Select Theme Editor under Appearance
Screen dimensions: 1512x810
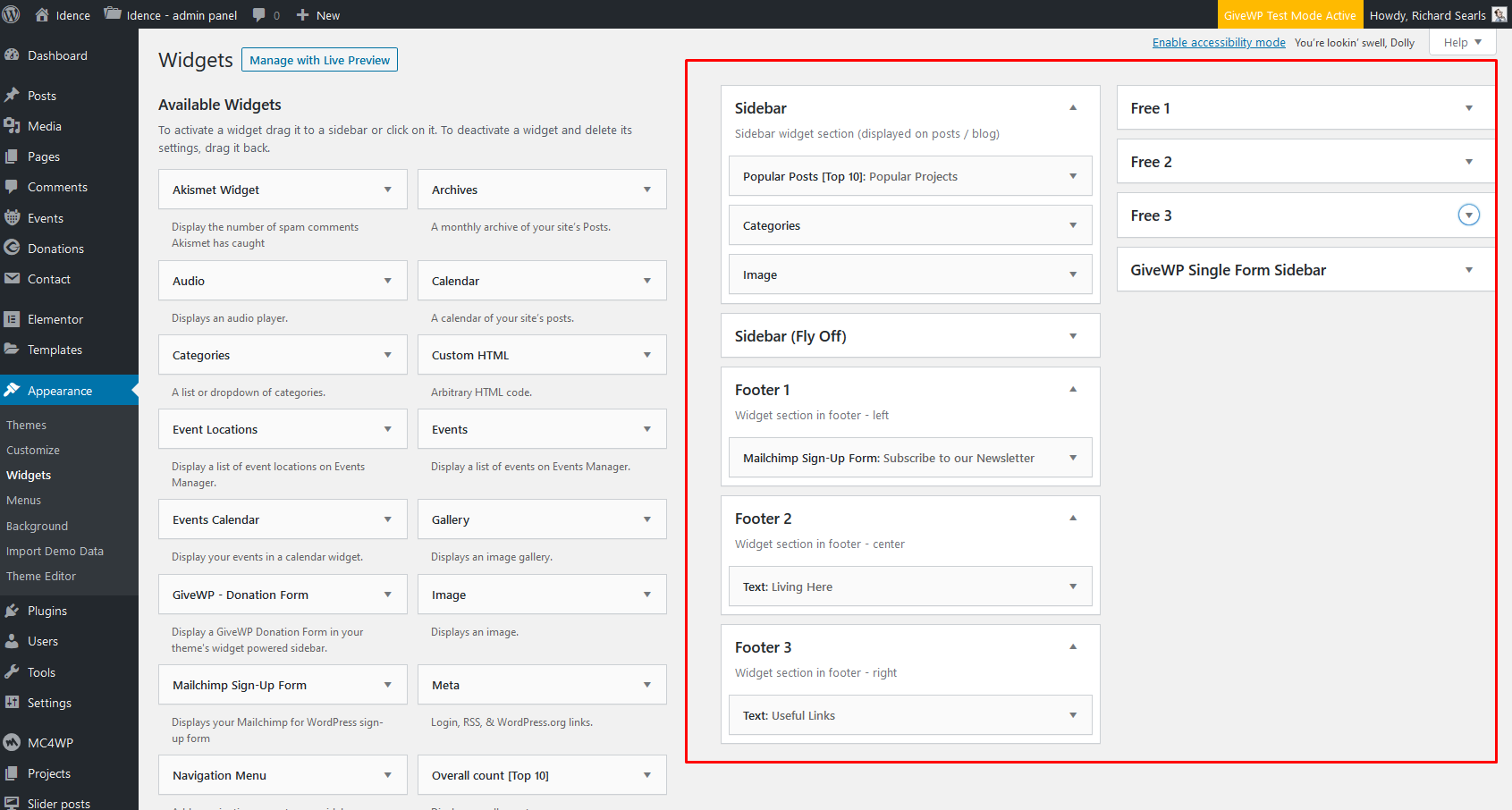(41, 577)
